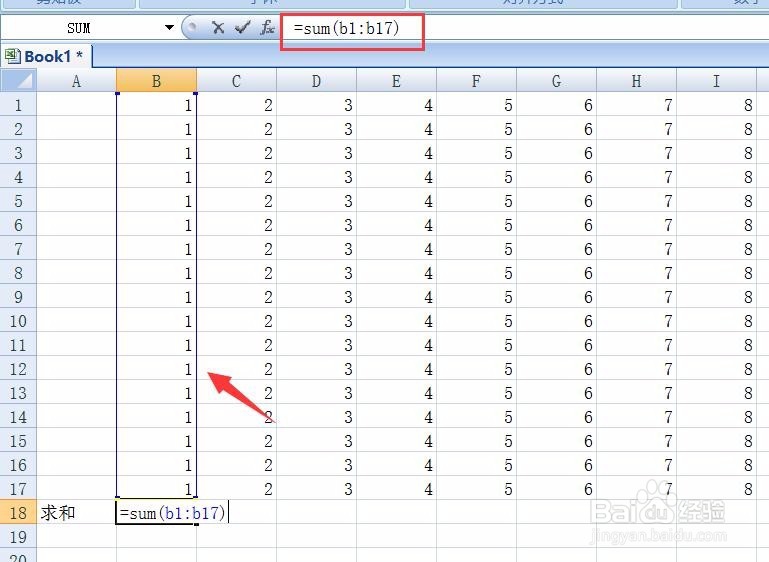Select row 1 header
The width and height of the screenshot is (769, 562).
19,104
